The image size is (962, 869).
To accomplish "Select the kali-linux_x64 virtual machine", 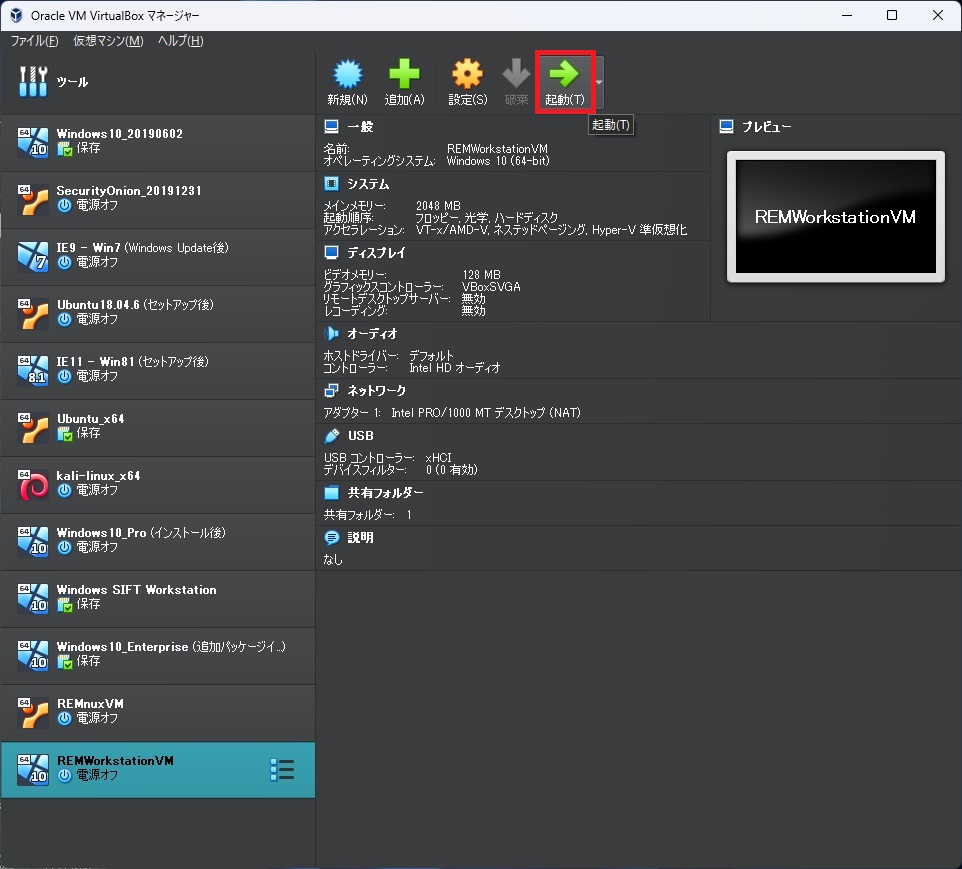I will pos(158,485).
